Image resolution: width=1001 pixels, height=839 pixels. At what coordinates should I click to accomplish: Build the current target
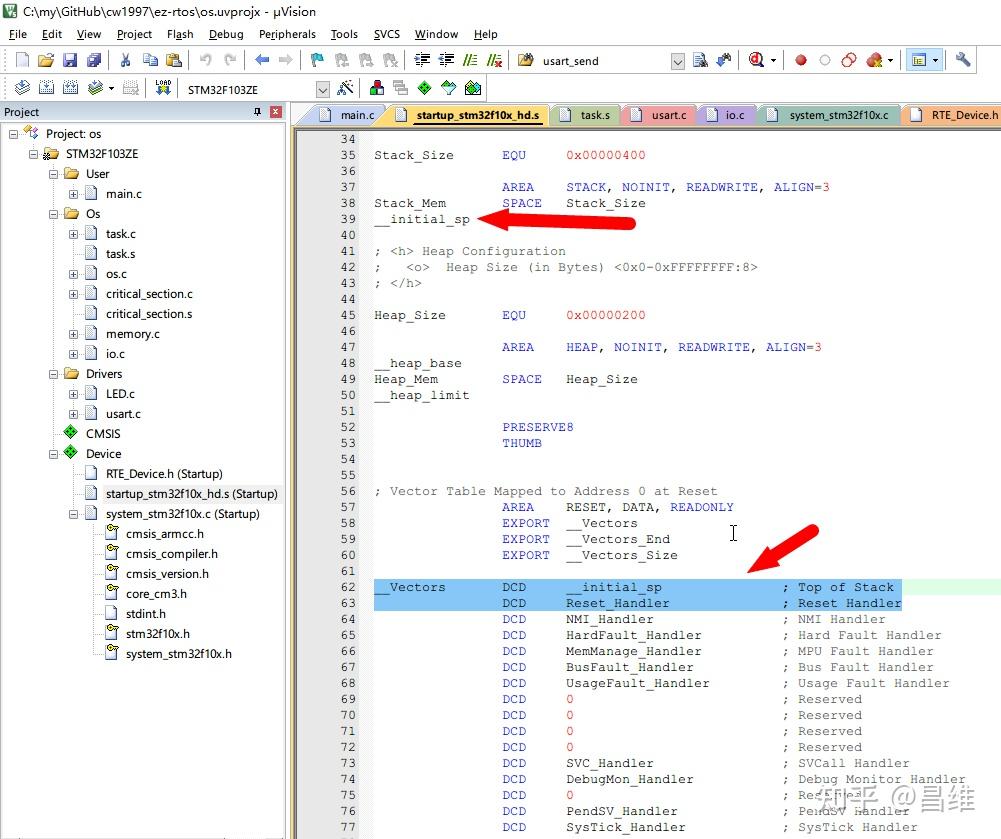(47, 87)
